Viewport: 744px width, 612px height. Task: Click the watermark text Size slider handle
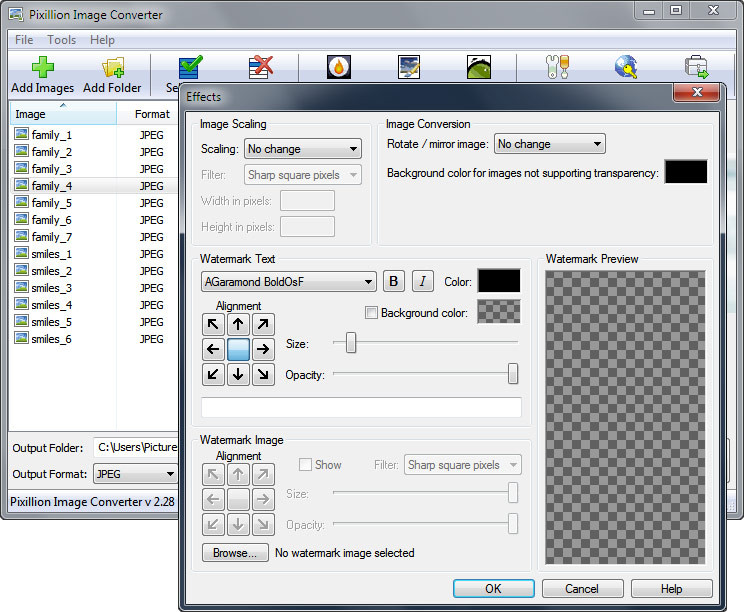pos(351,343)
